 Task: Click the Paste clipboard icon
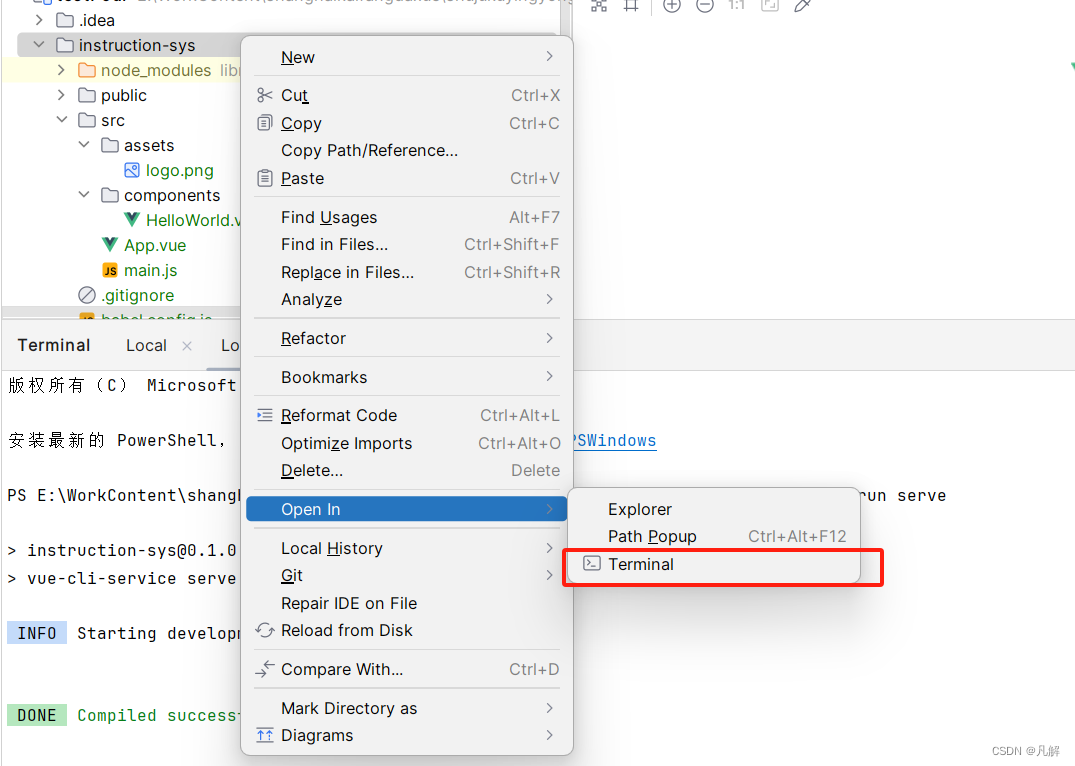[265, 178]
